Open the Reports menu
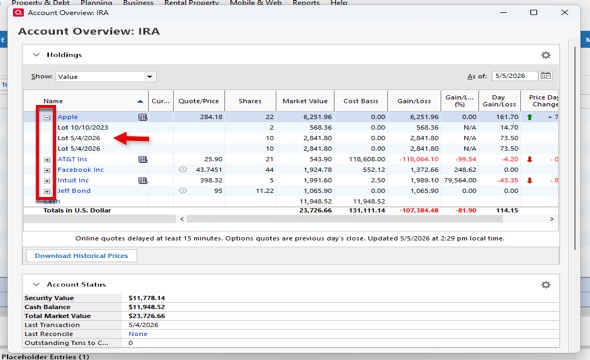The width and height of the screenshot is (590, 360). point(306,3)
